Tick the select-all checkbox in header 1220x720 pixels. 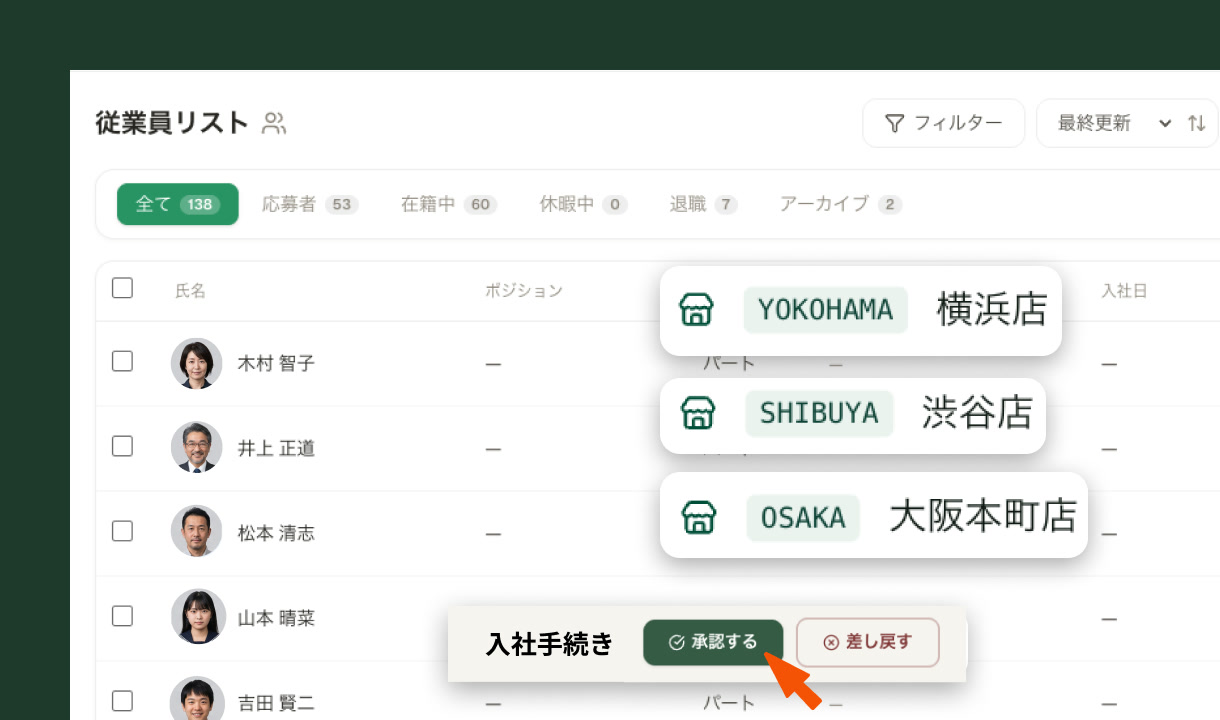point(122,288)
